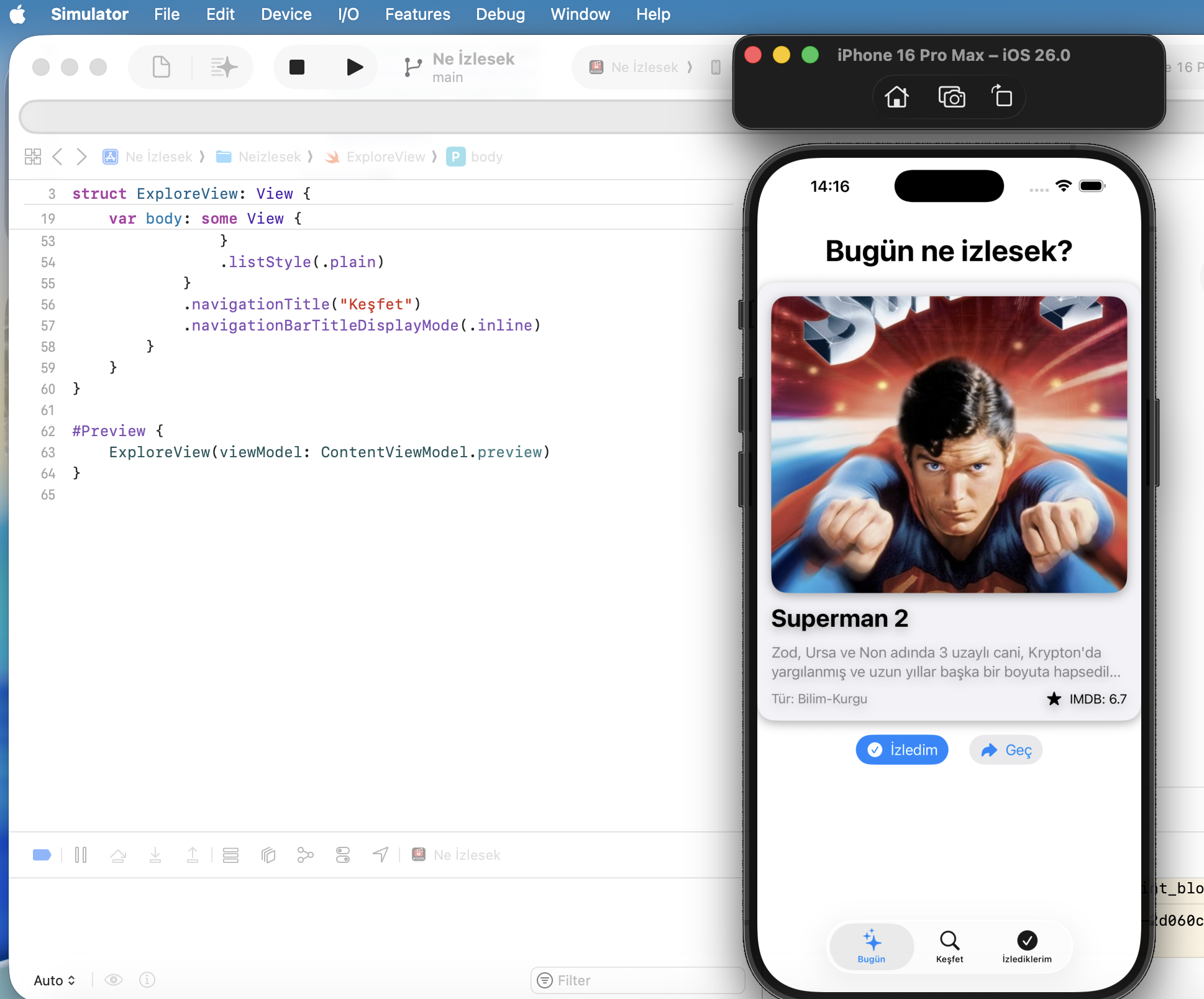Click struct ExploreView declaration on line 3

point(191,194)
